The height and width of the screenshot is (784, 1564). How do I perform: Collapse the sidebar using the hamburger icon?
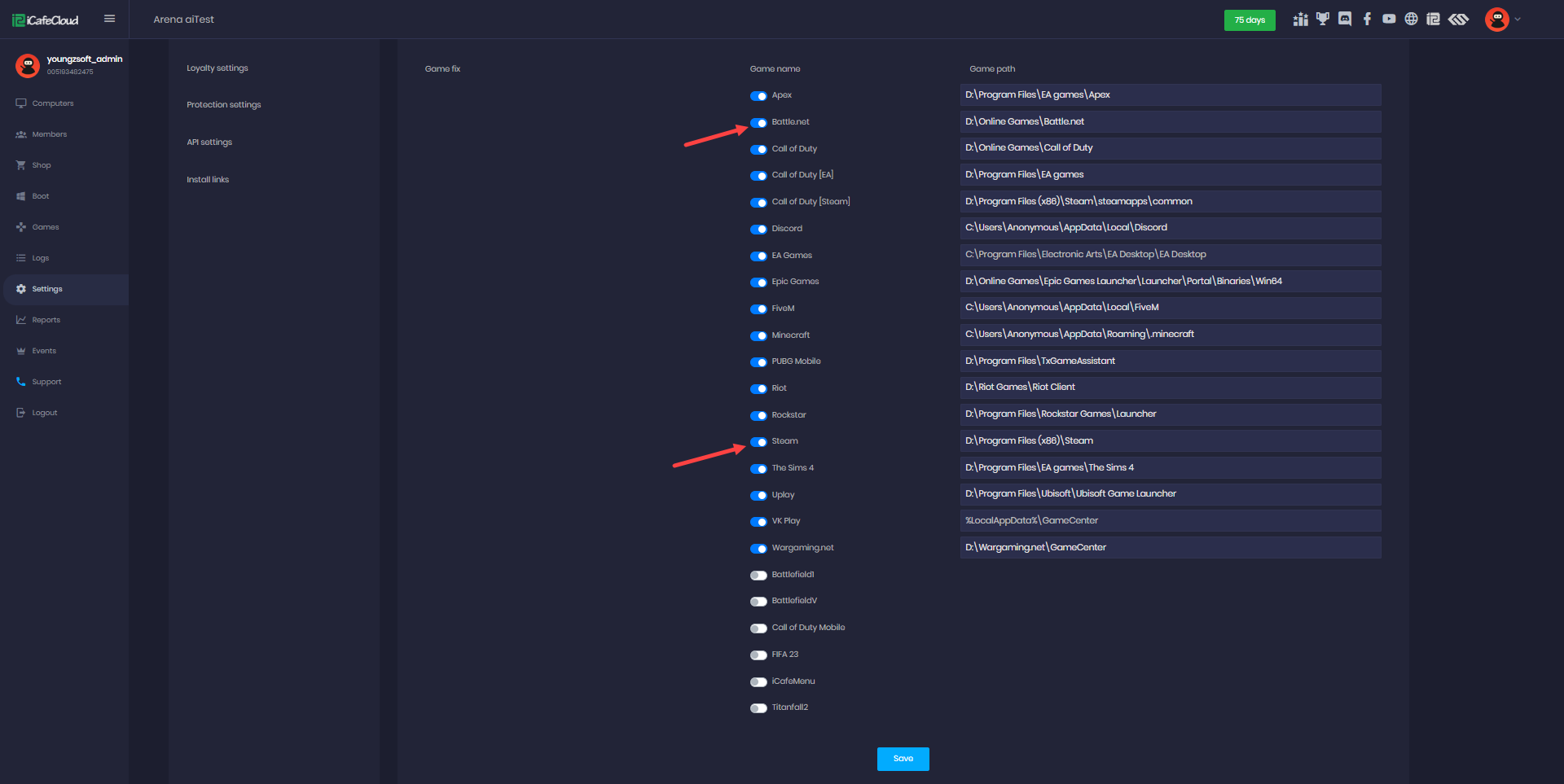pos(109,19)
